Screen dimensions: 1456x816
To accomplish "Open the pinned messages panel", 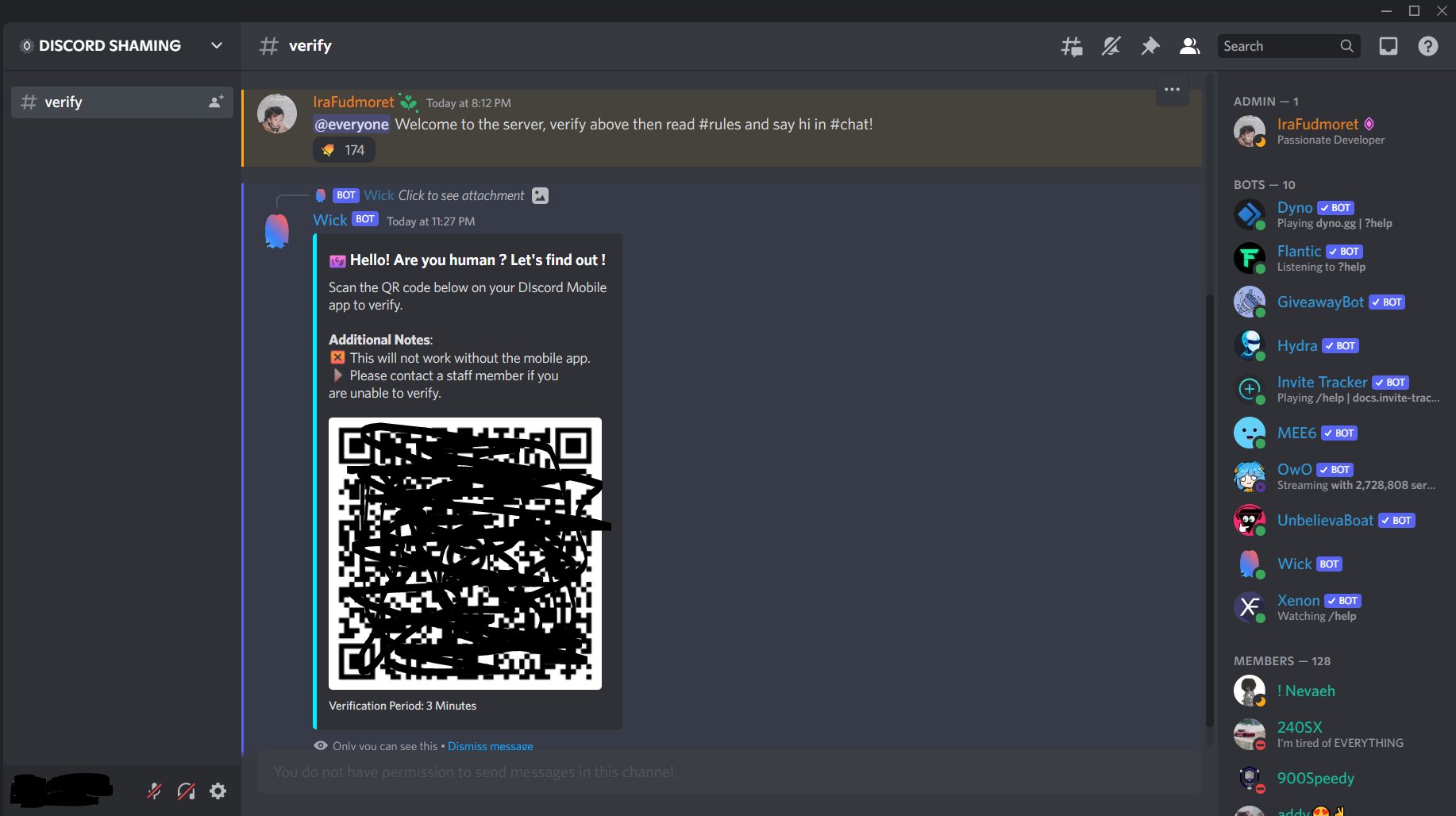I will click(x=1150, y=45).
